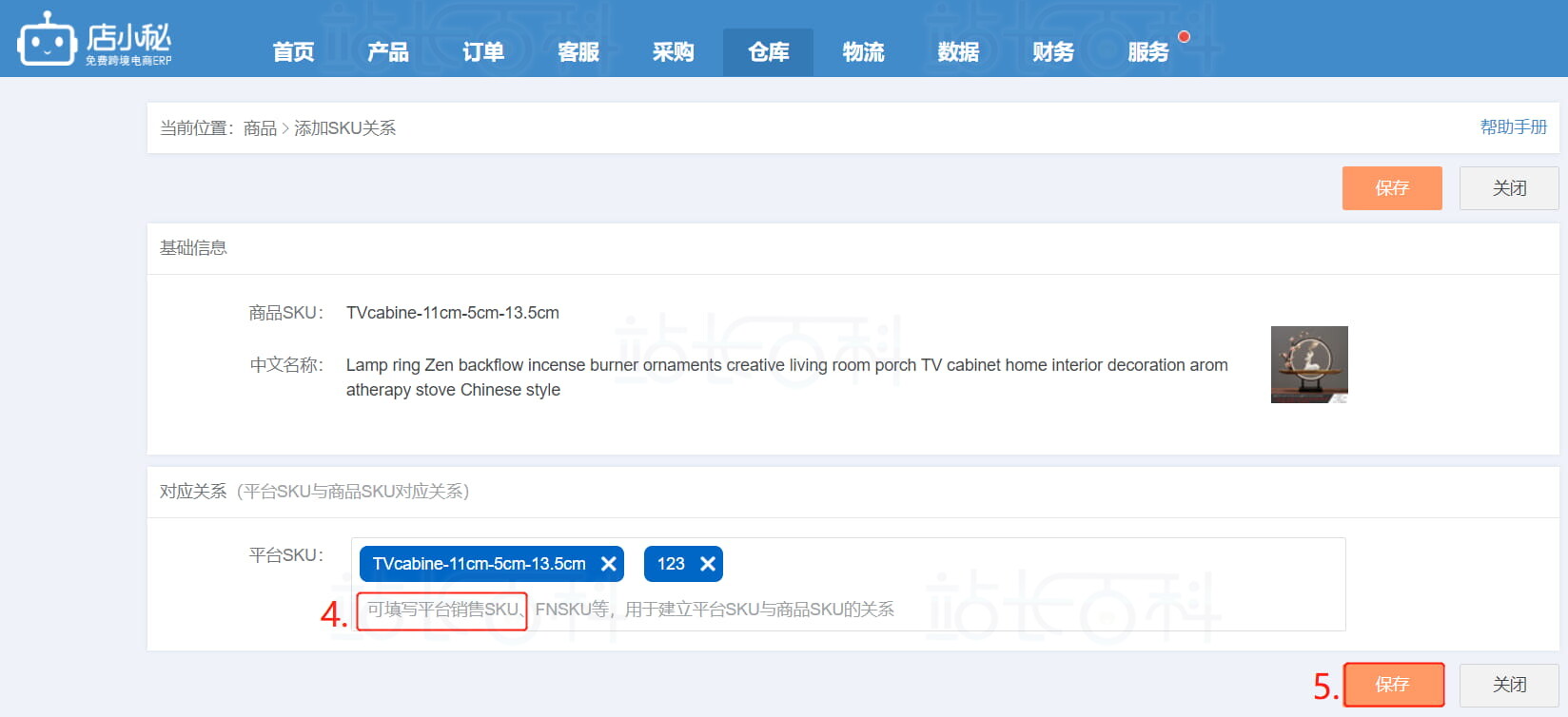The height and width of the screenshot is (717, 1568).
Task: Open the 首页 menu
Action: pos(293,52)
